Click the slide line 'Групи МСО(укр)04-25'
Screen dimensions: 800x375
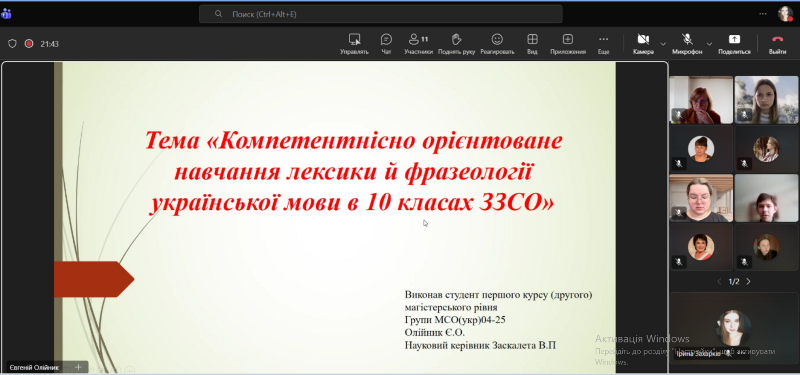tap(455, 320)
